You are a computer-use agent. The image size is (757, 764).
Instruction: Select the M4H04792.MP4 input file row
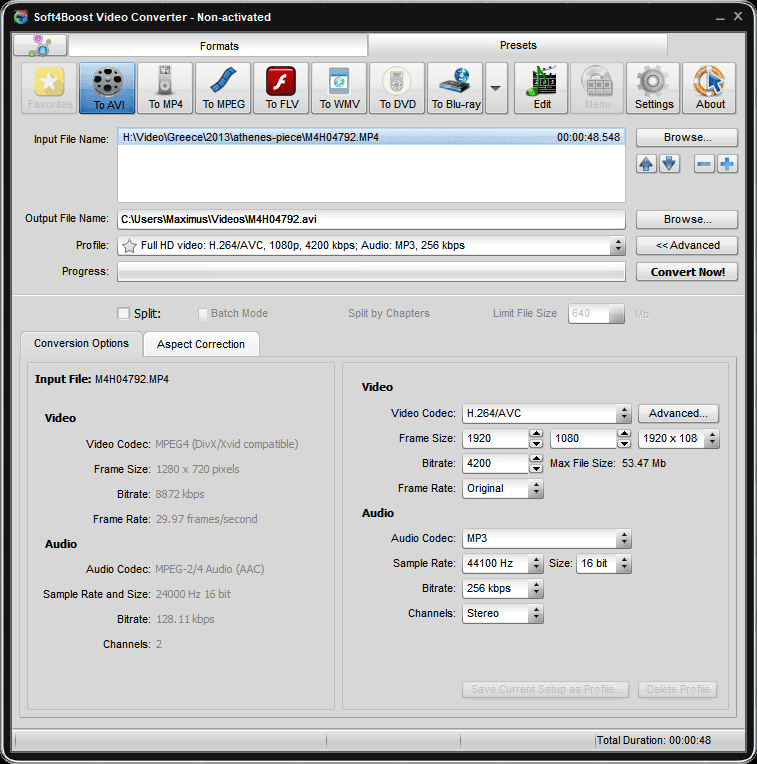371,137
